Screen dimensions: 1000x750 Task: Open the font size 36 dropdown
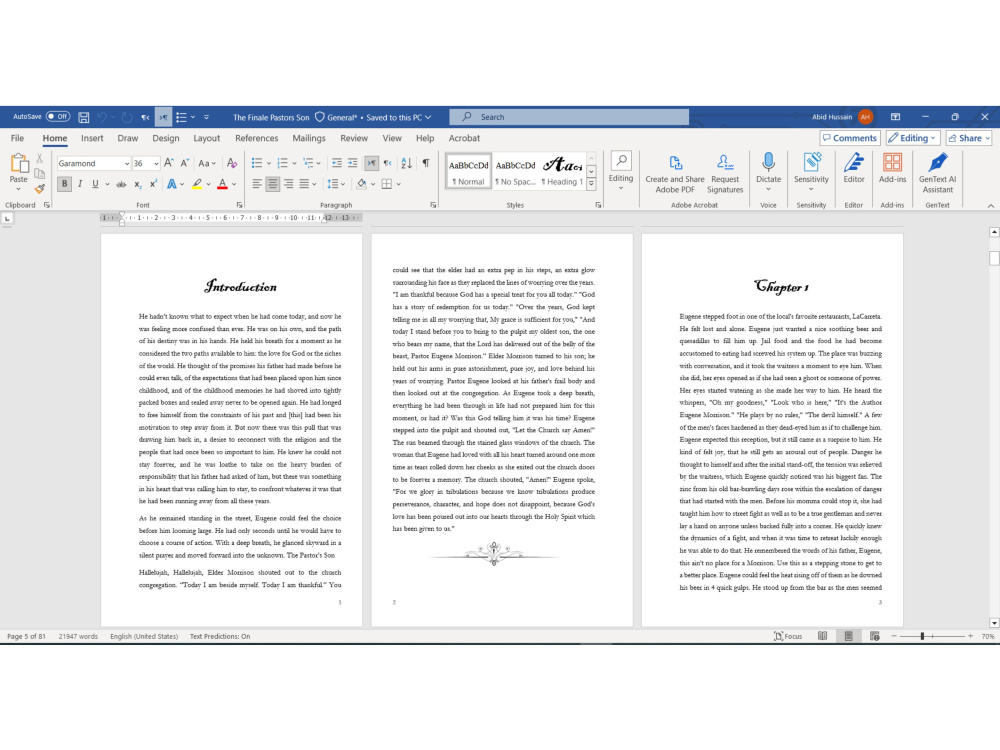[x=156, y=164]
